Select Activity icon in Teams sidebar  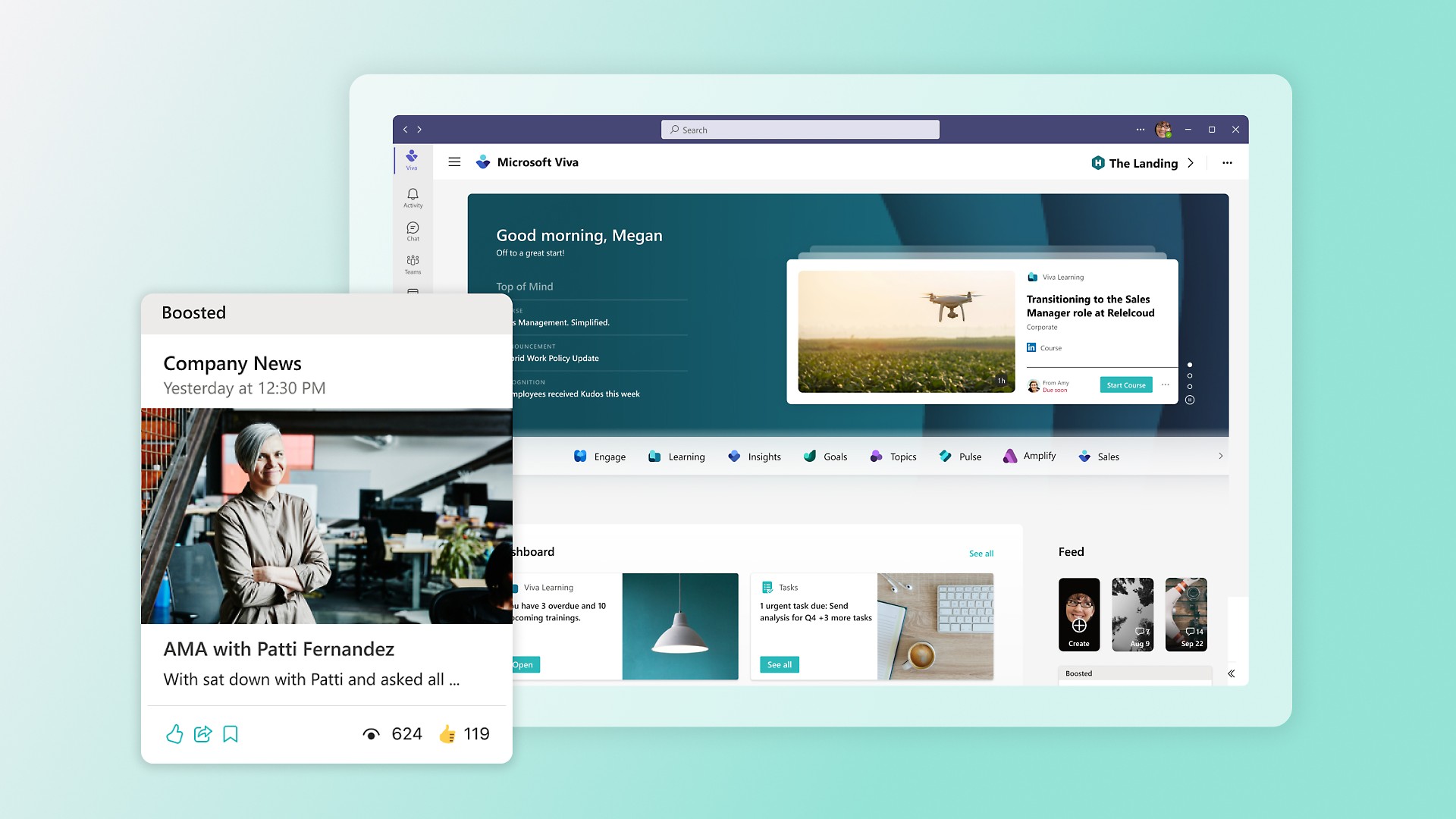pos(413,197)
